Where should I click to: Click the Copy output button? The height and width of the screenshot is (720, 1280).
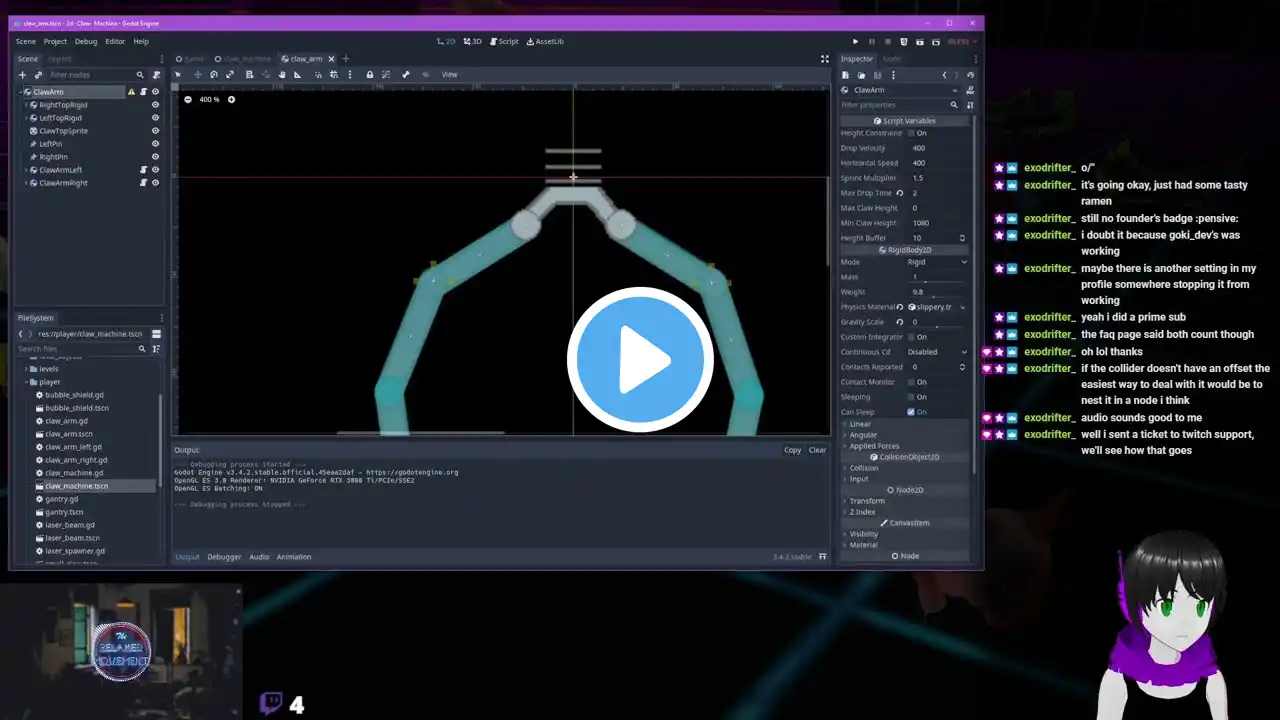792,450
